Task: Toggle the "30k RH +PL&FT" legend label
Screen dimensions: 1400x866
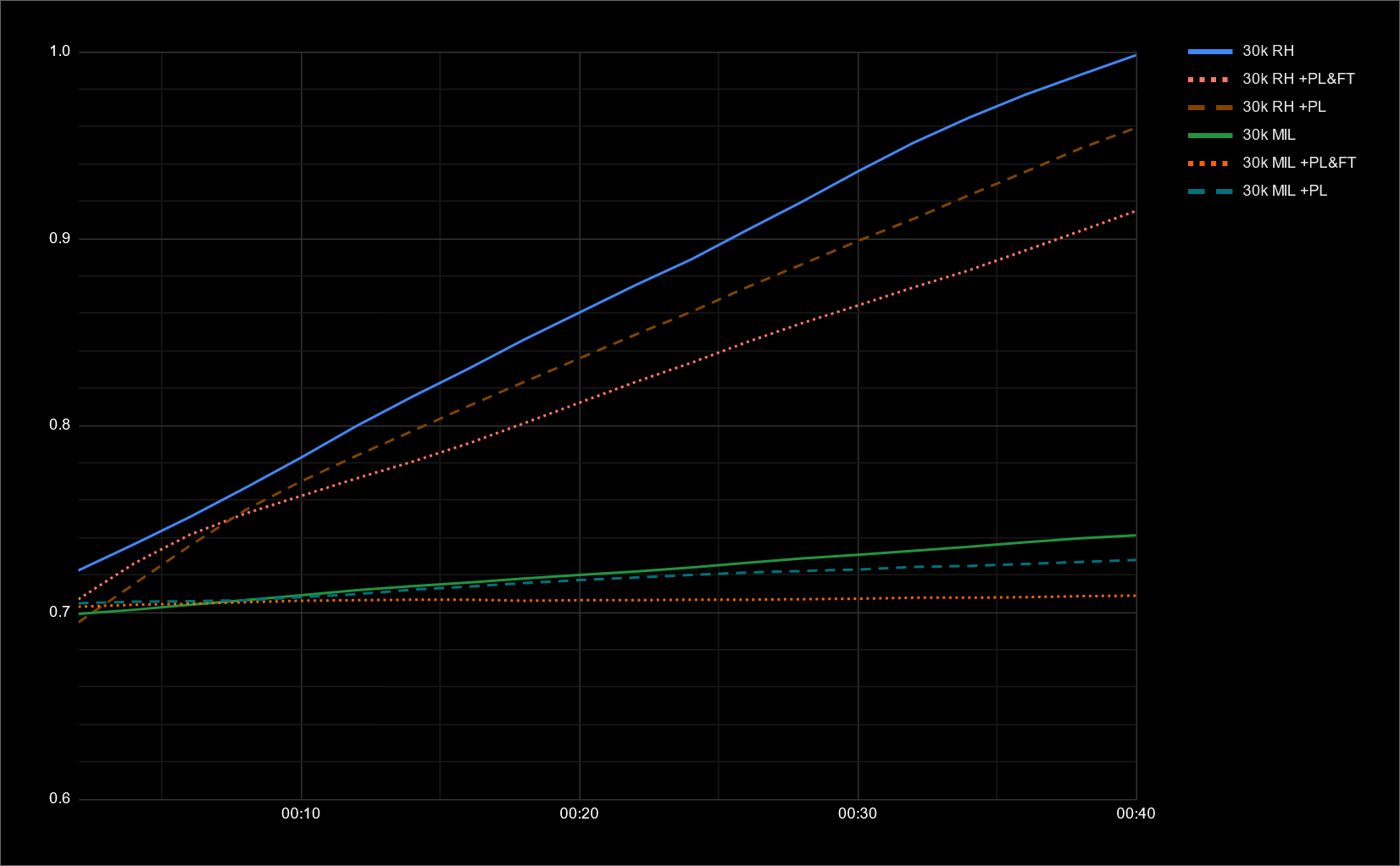Action: [x=1298, y=80]
